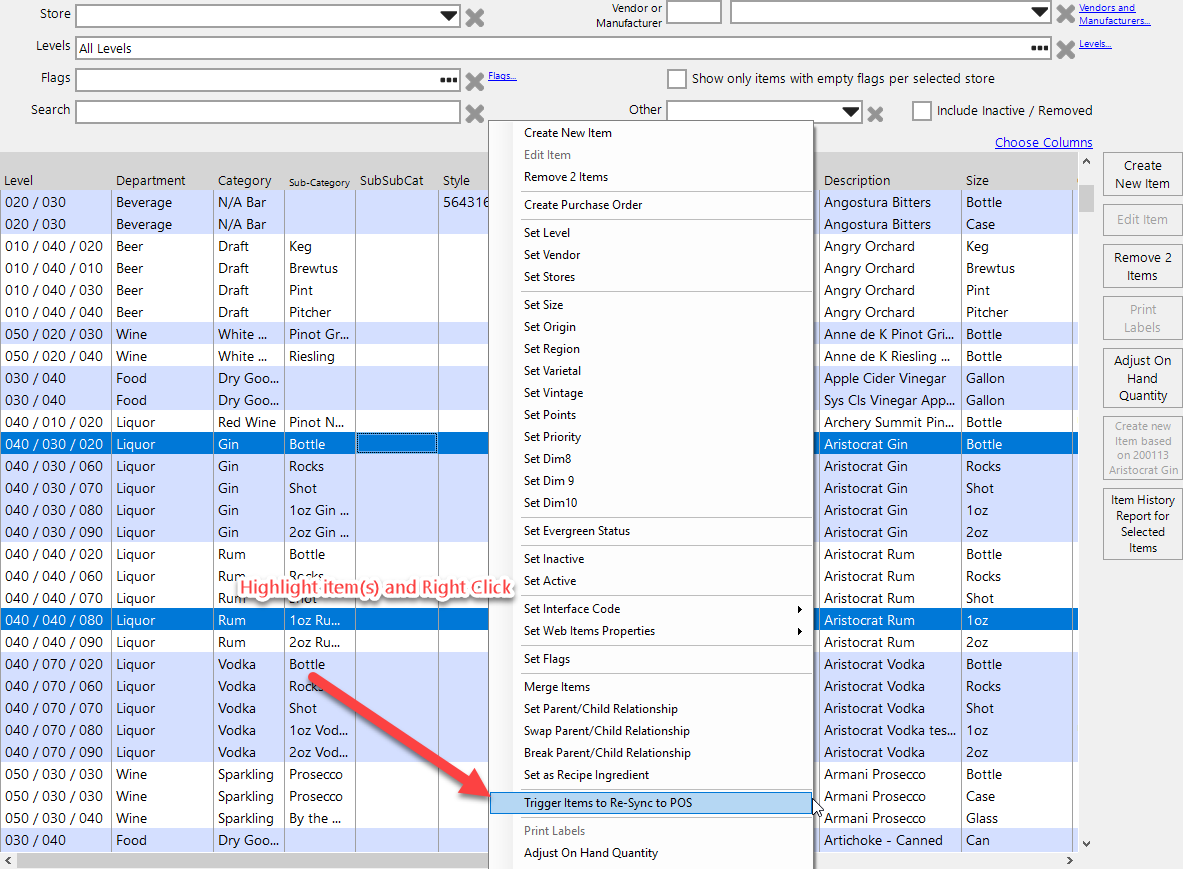Click the Sys Cls Vinegar App... cell
The image size is (1183, 869).
pyautogui.click(x=890, y=400)
